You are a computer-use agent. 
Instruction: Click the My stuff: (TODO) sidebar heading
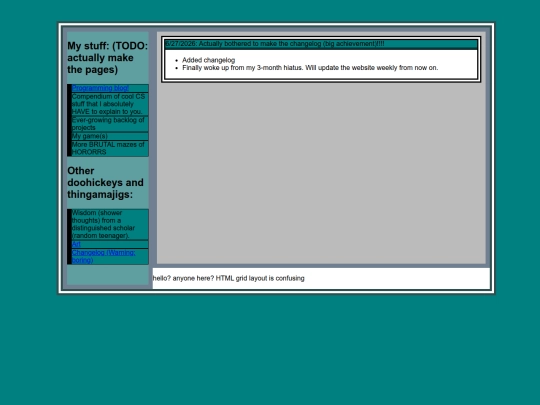[x=107, y=58]
